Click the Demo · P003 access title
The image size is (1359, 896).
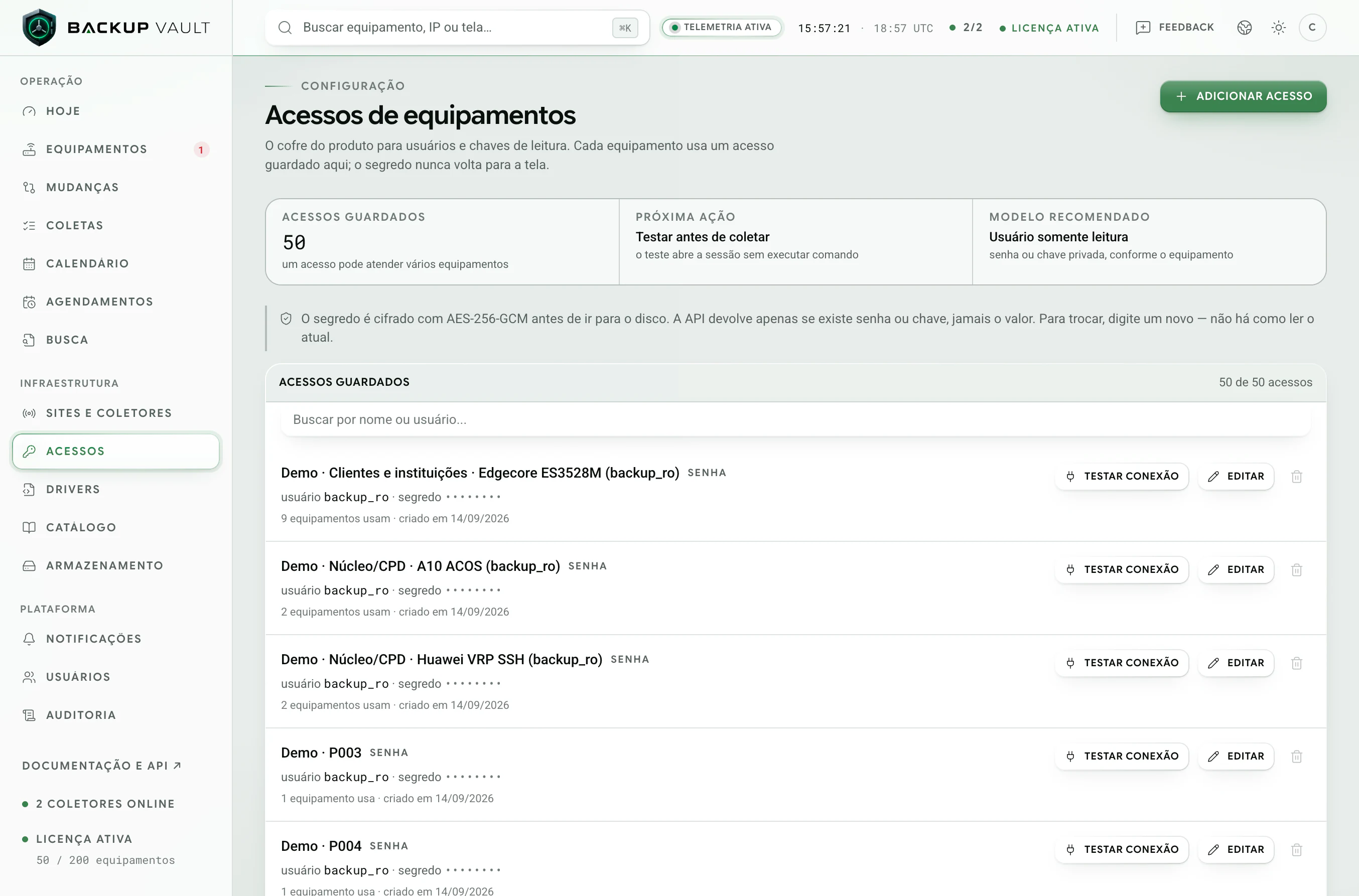click(321, 753)
